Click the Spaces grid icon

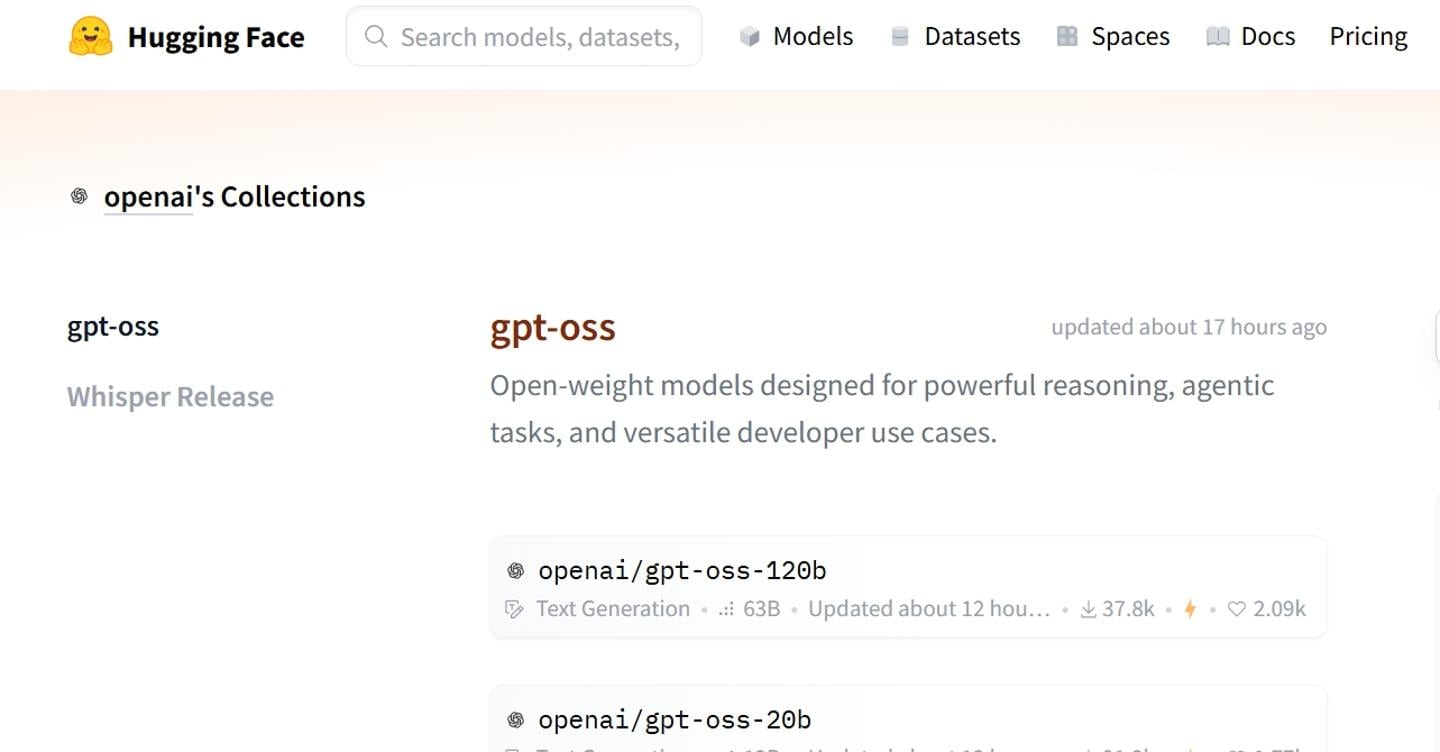pos(1067,37)
